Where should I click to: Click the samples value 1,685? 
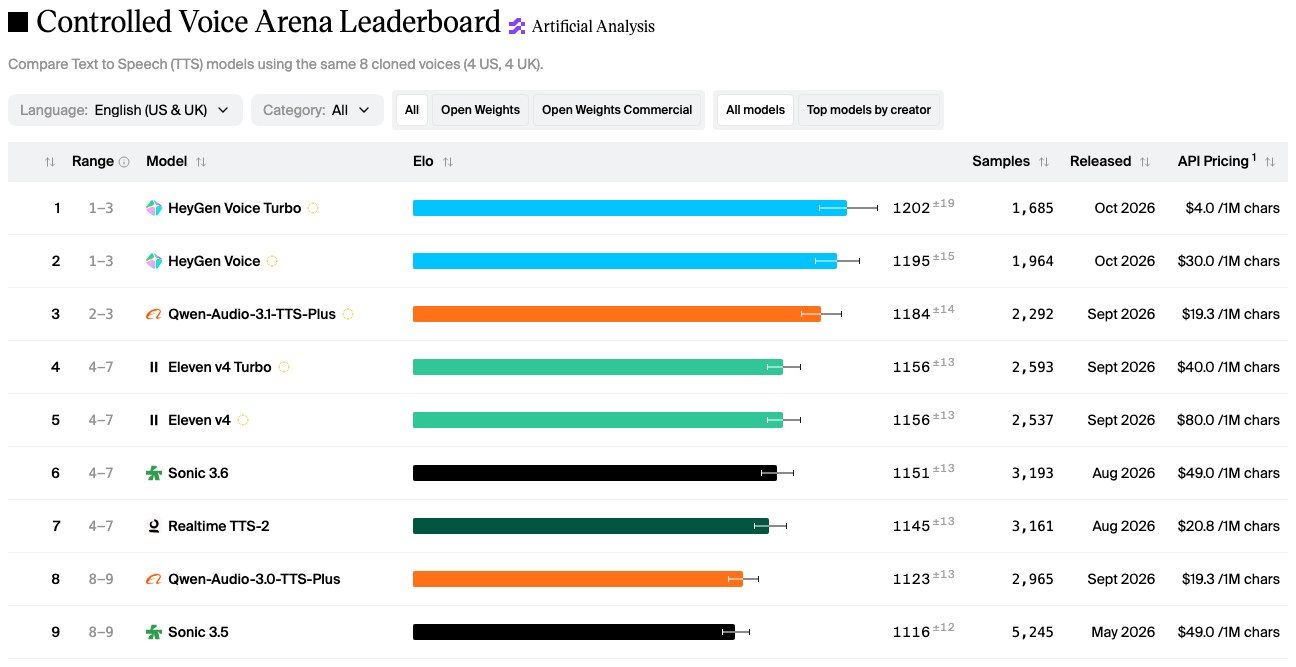(1032, 208)
